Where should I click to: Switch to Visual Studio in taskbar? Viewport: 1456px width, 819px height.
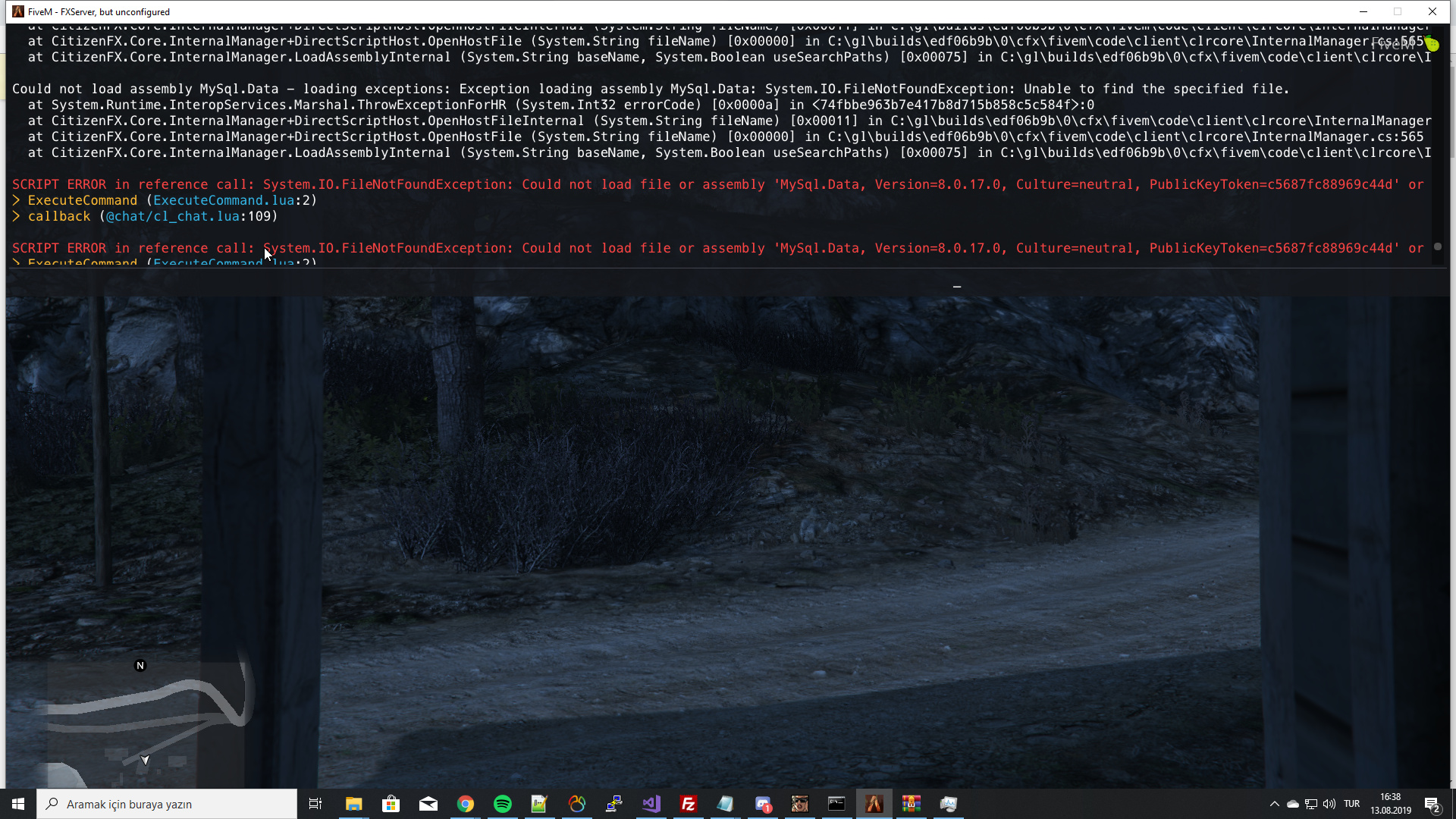pos(651,804)
